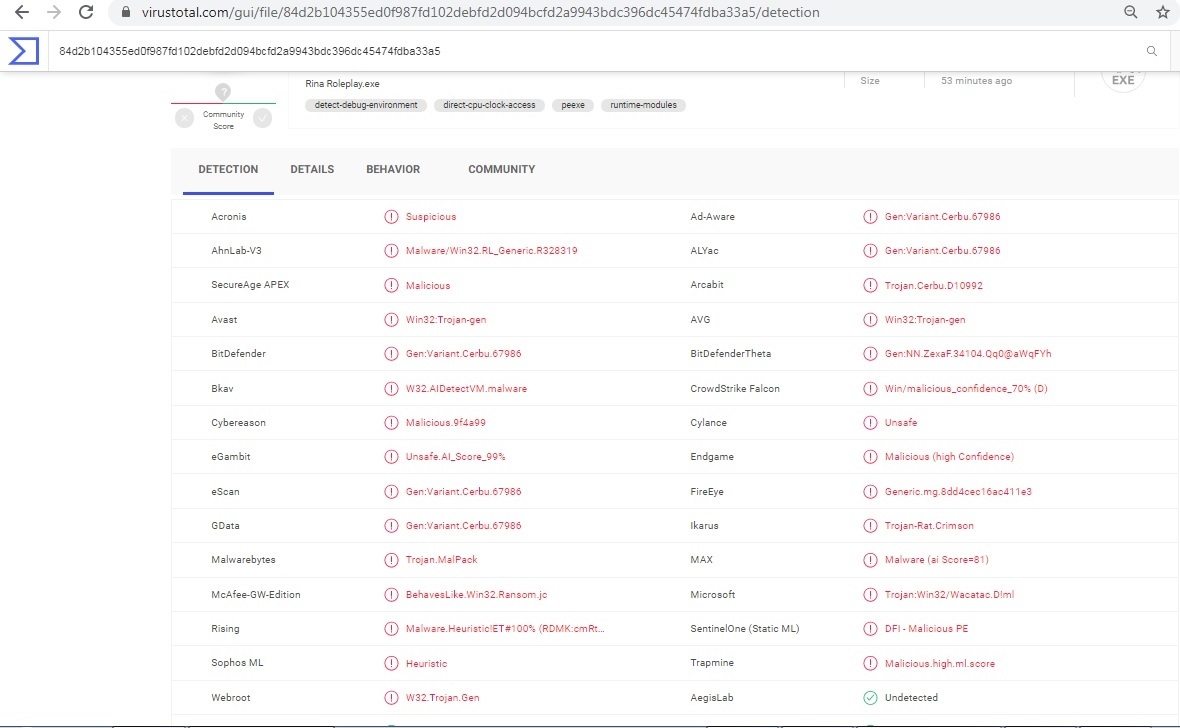
Task: Click the peexe tag
Action: [x=573, y=105]
